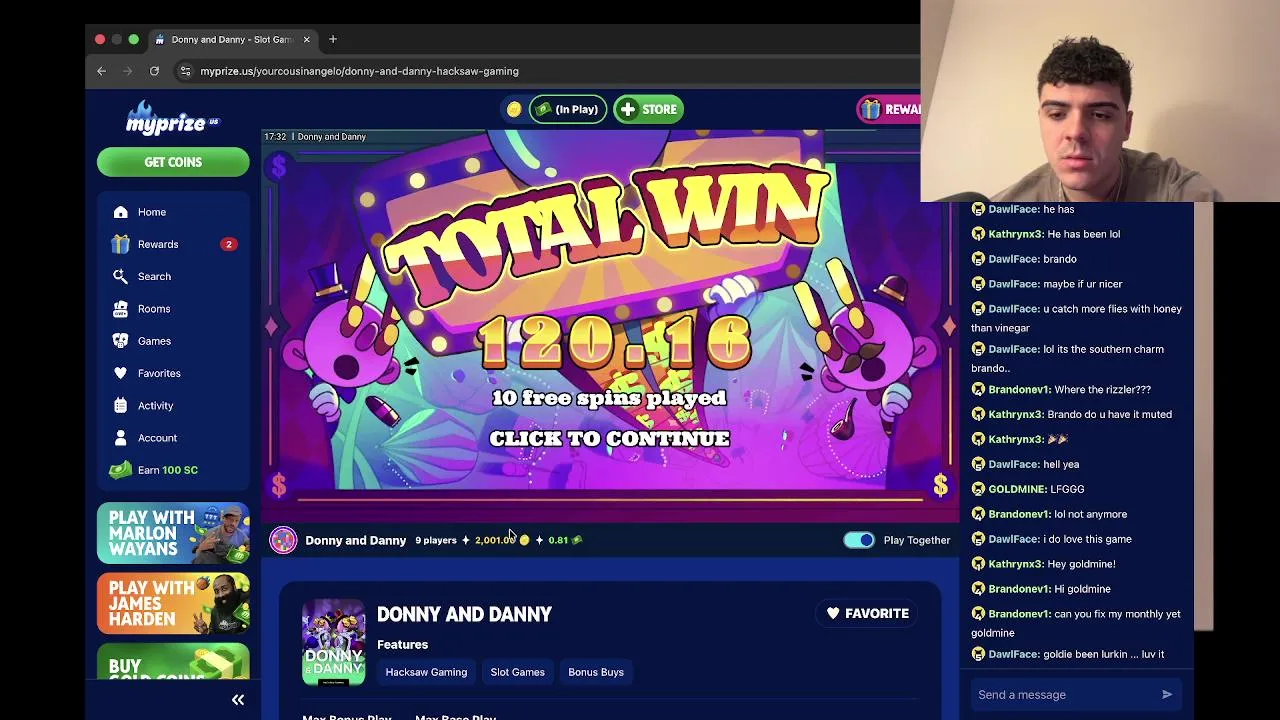Screen dimensions: 1280x720
Task: Click 'hell yea' chat message
Action: 1061,464
